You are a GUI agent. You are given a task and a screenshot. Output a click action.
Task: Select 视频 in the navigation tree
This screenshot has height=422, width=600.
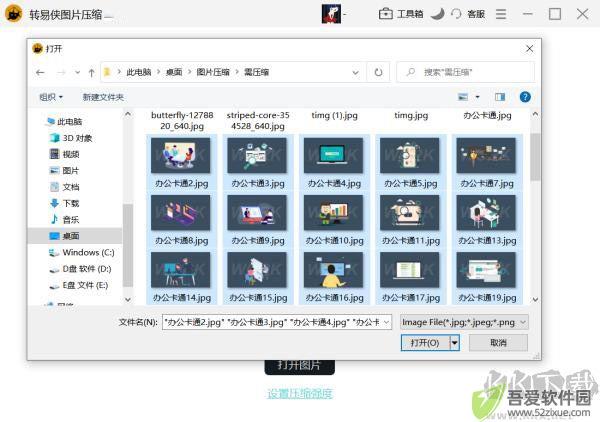[65, 154]
